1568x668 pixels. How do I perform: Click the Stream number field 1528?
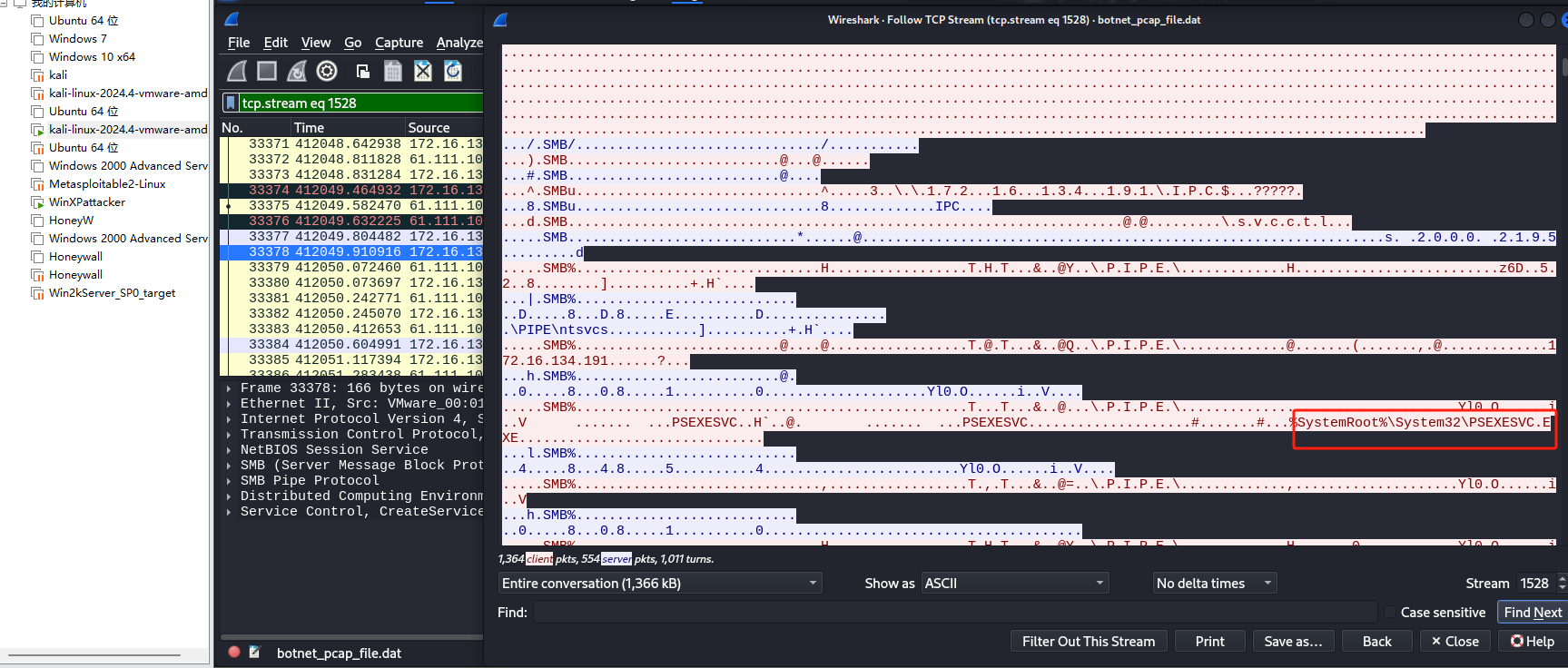(x=1535, y=583)
